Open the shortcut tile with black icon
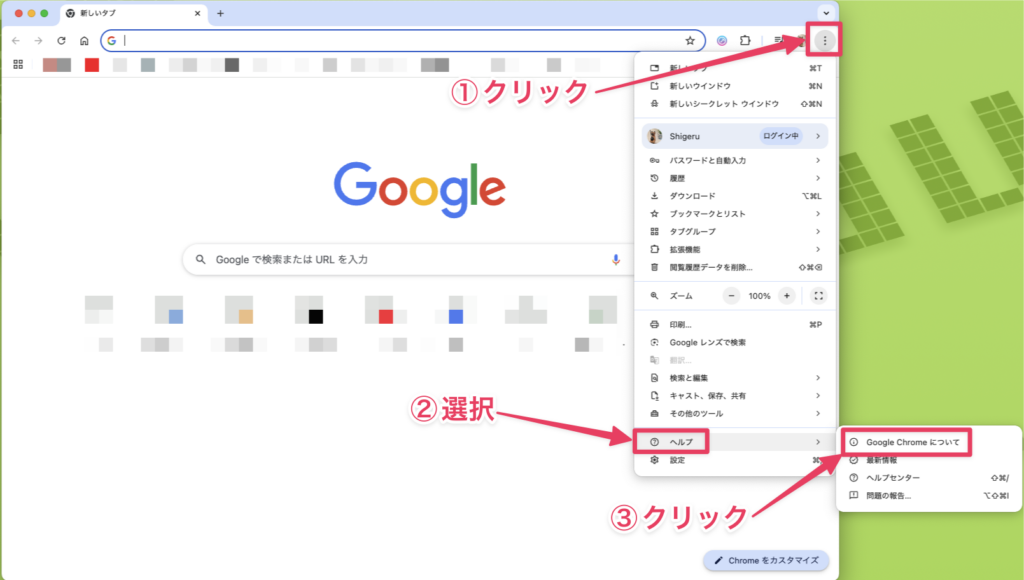The height and width of the screenshot is (580, 1024). coord(315,317)
